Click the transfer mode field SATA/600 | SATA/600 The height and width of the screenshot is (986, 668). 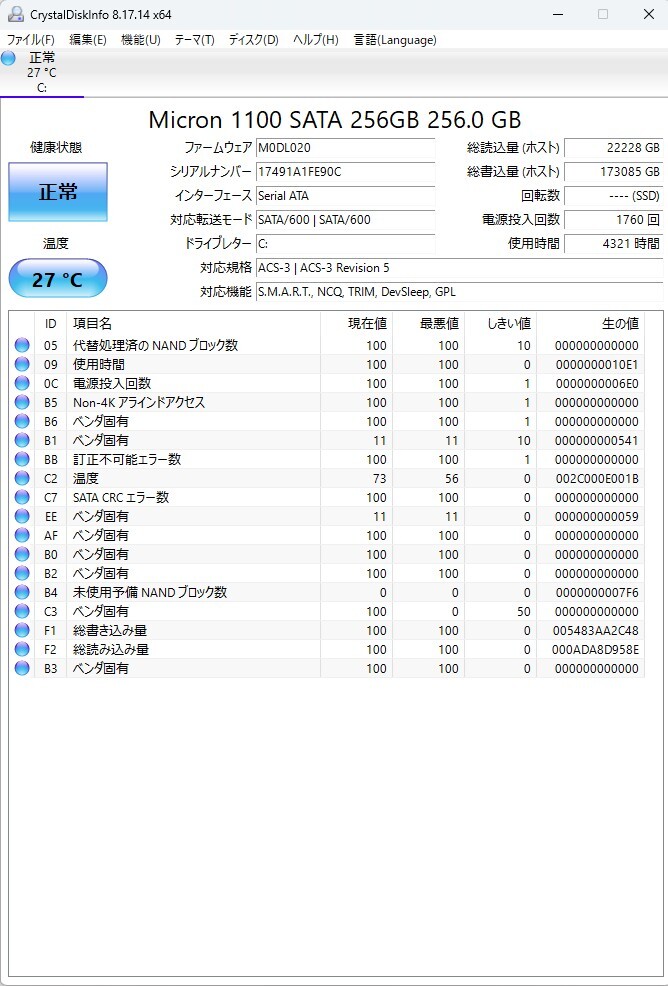point(345,219)
